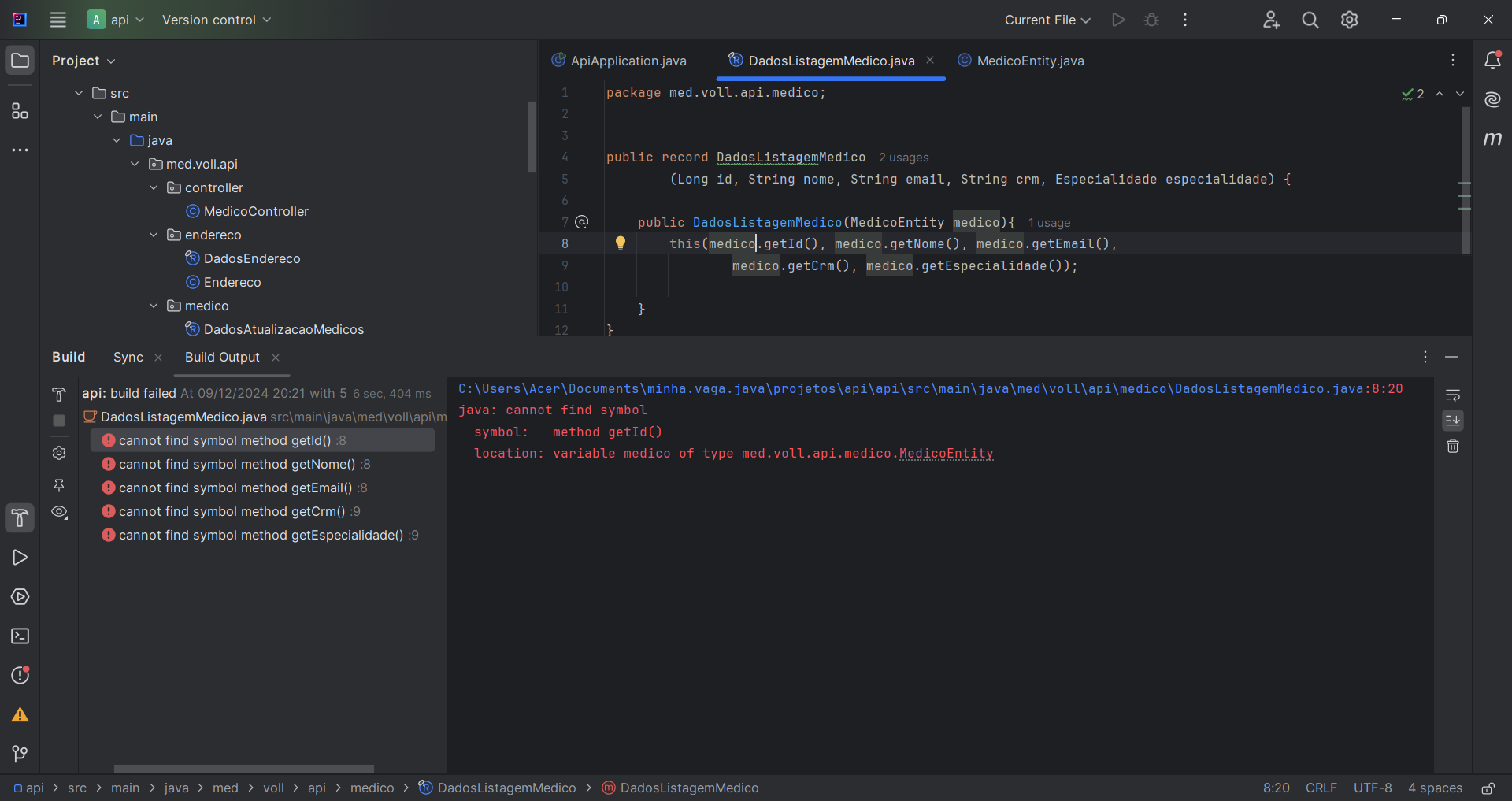Clear build output with trash icon

1453,447
